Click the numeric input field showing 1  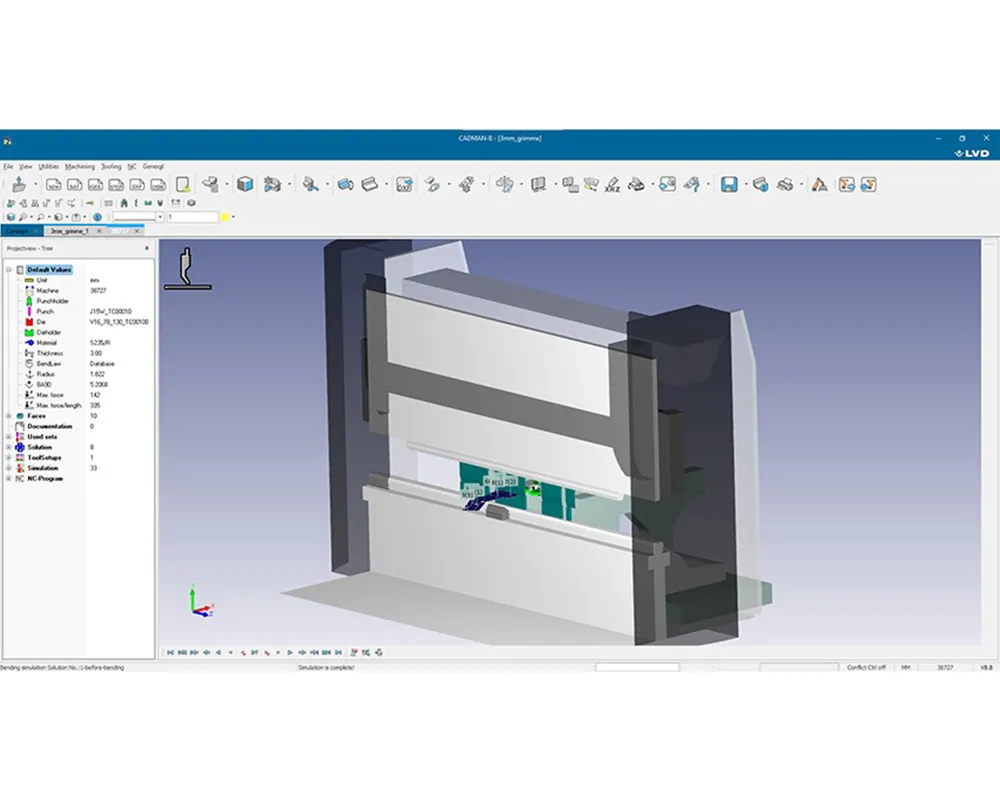[x=192, y=217]
